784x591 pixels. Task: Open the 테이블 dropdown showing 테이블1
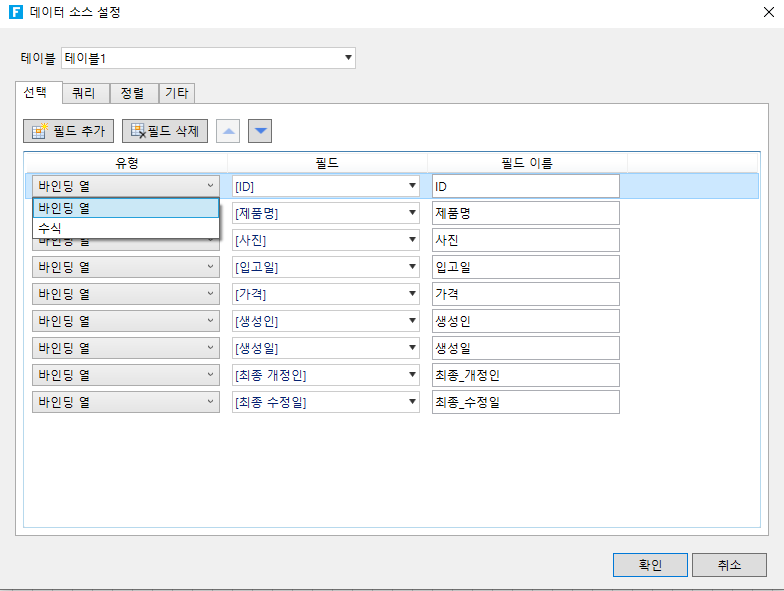(208, 58)
